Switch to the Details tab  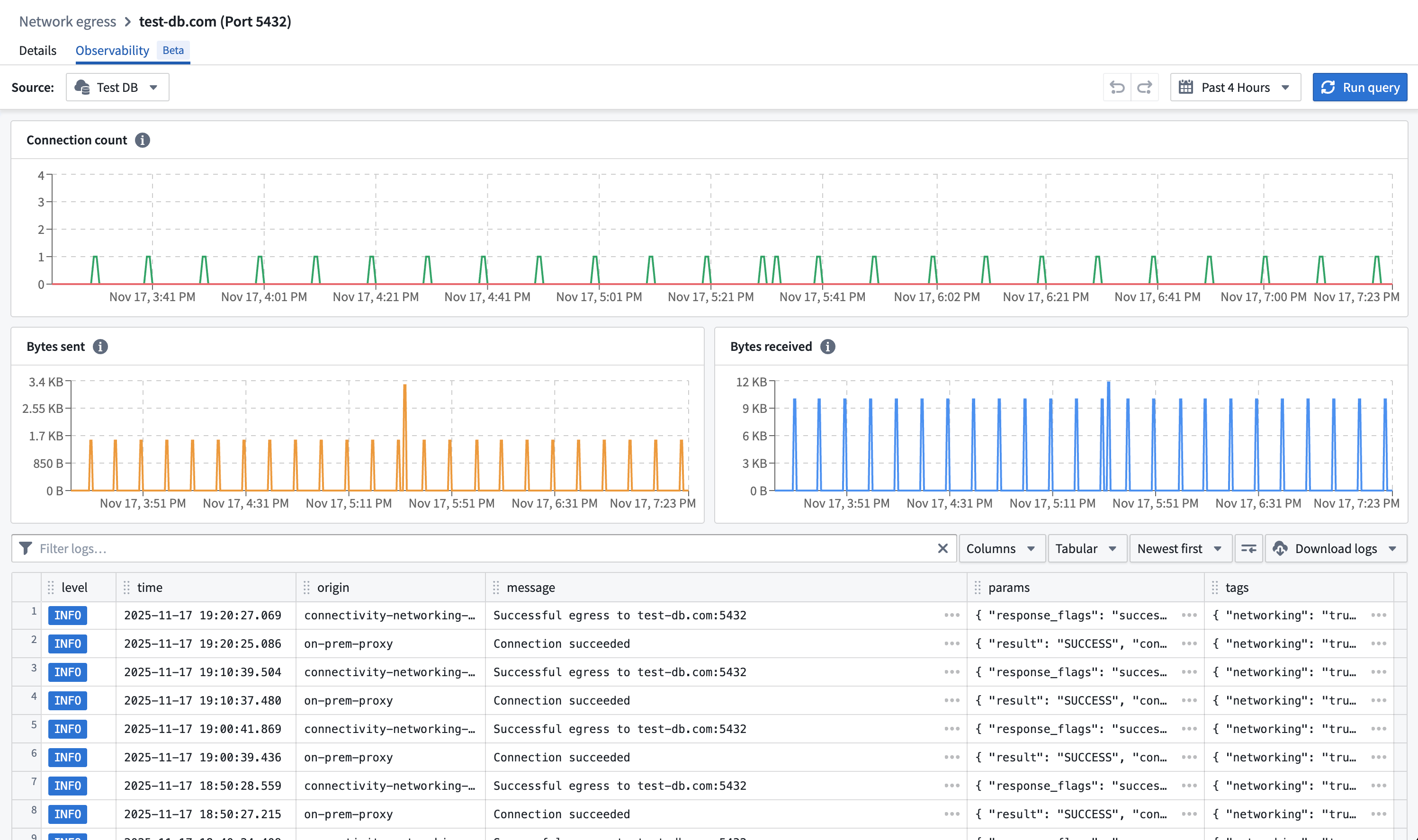37,50
